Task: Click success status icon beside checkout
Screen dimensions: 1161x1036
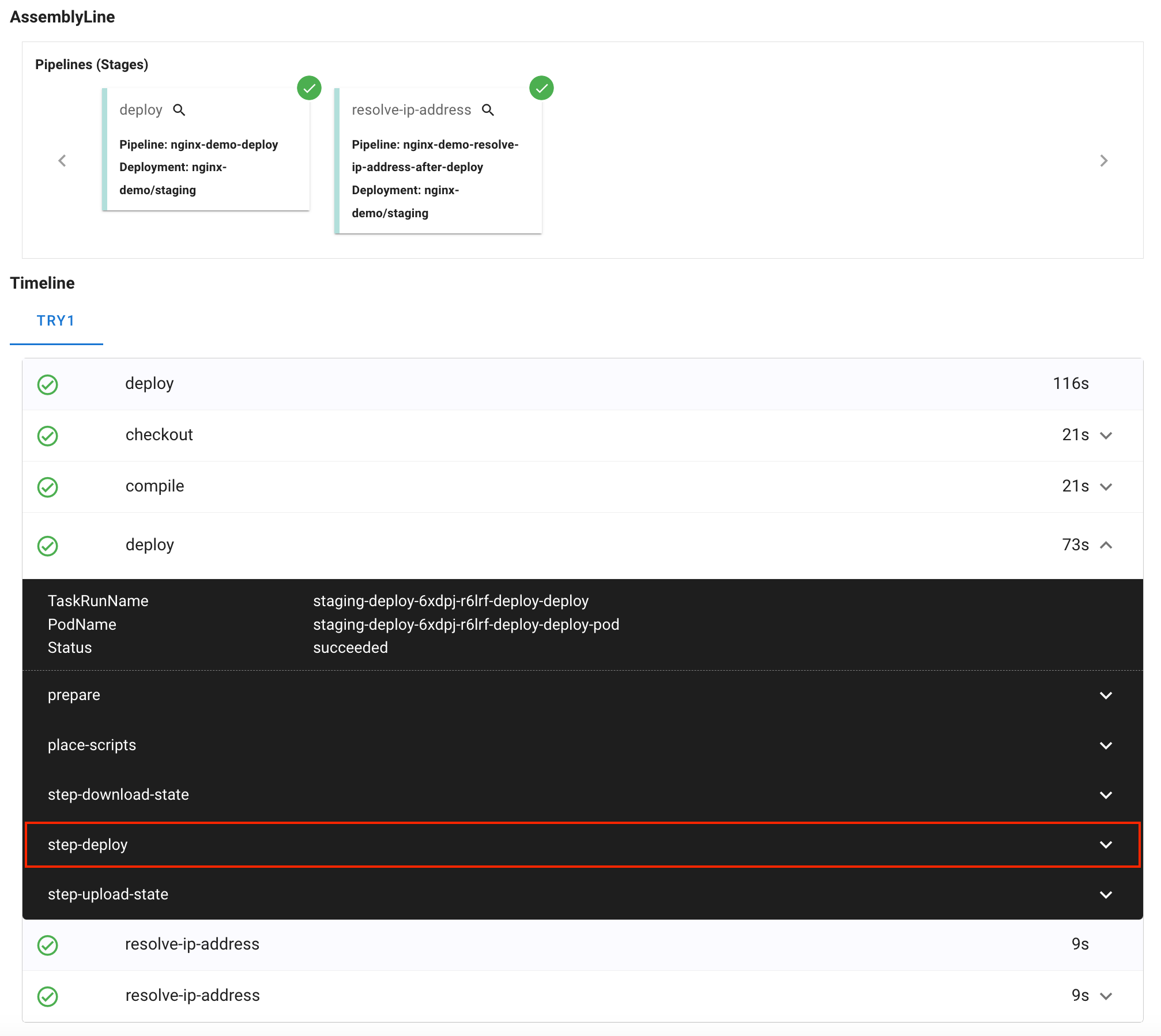Action: click(x=48, y=436)
